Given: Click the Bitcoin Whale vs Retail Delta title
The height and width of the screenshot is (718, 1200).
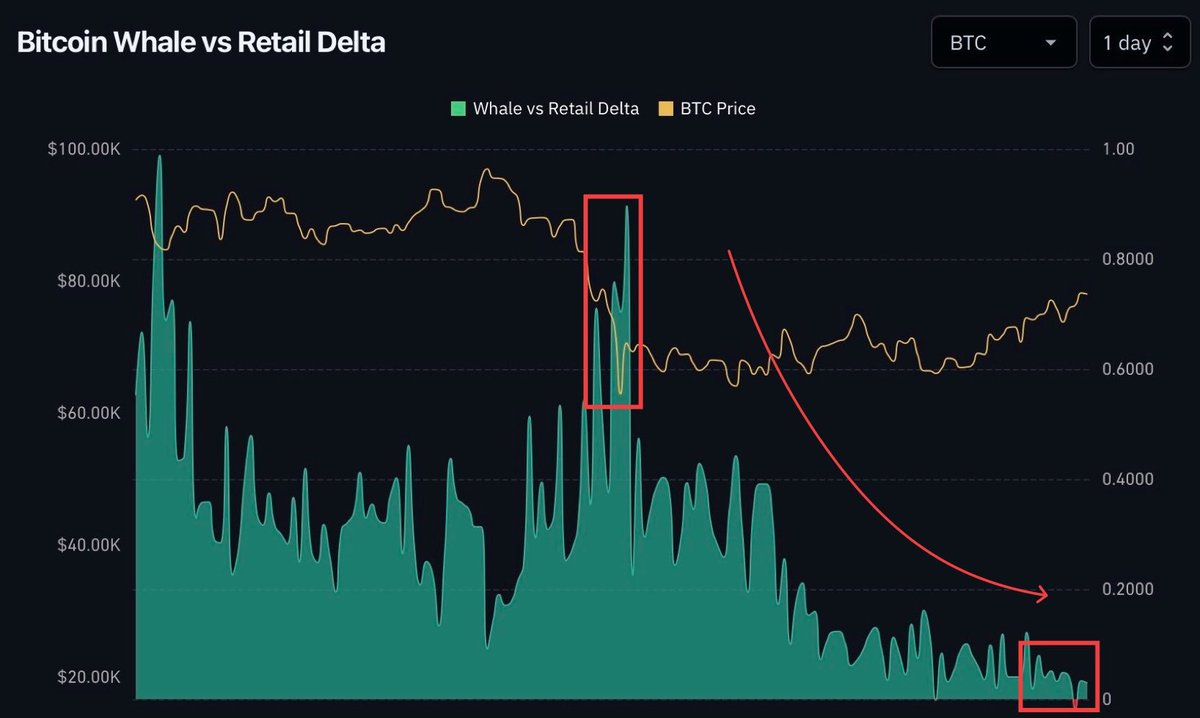Looking at the screenshot, I should tap(201, 42).
